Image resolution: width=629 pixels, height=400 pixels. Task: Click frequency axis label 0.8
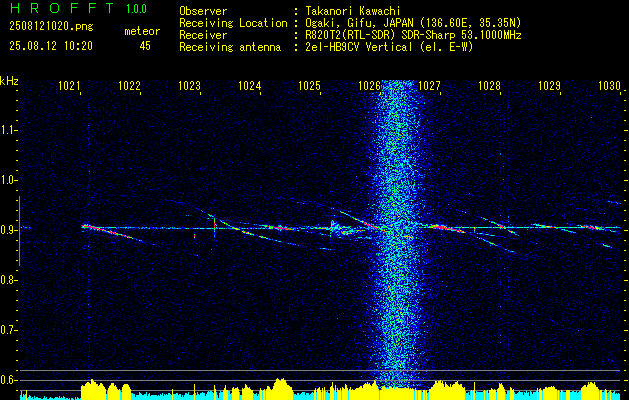[x=8, y=280]
